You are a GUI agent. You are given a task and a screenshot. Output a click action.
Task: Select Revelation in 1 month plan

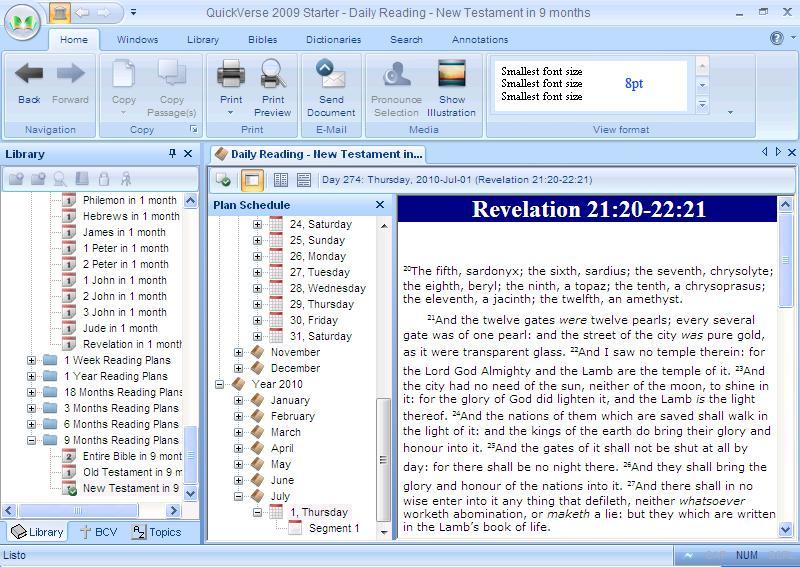(x=132, y=344)
